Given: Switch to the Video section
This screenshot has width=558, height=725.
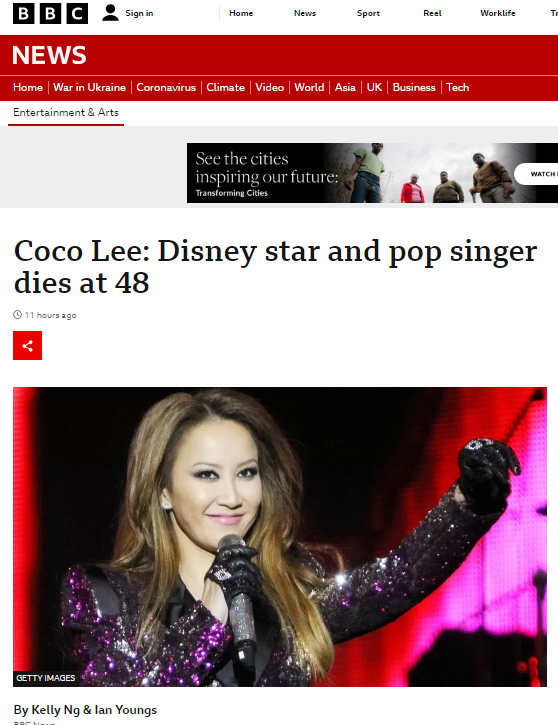Looking at the screenshot, I should coord(270,87).
